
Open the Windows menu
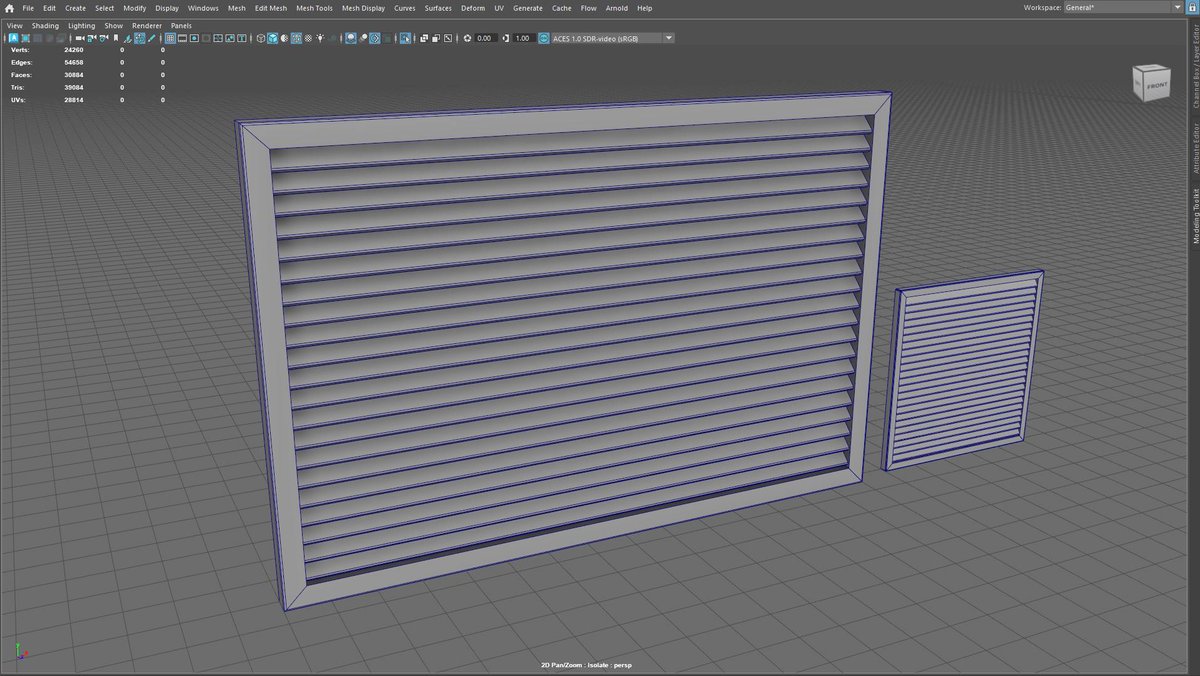(x=203, y=8)
